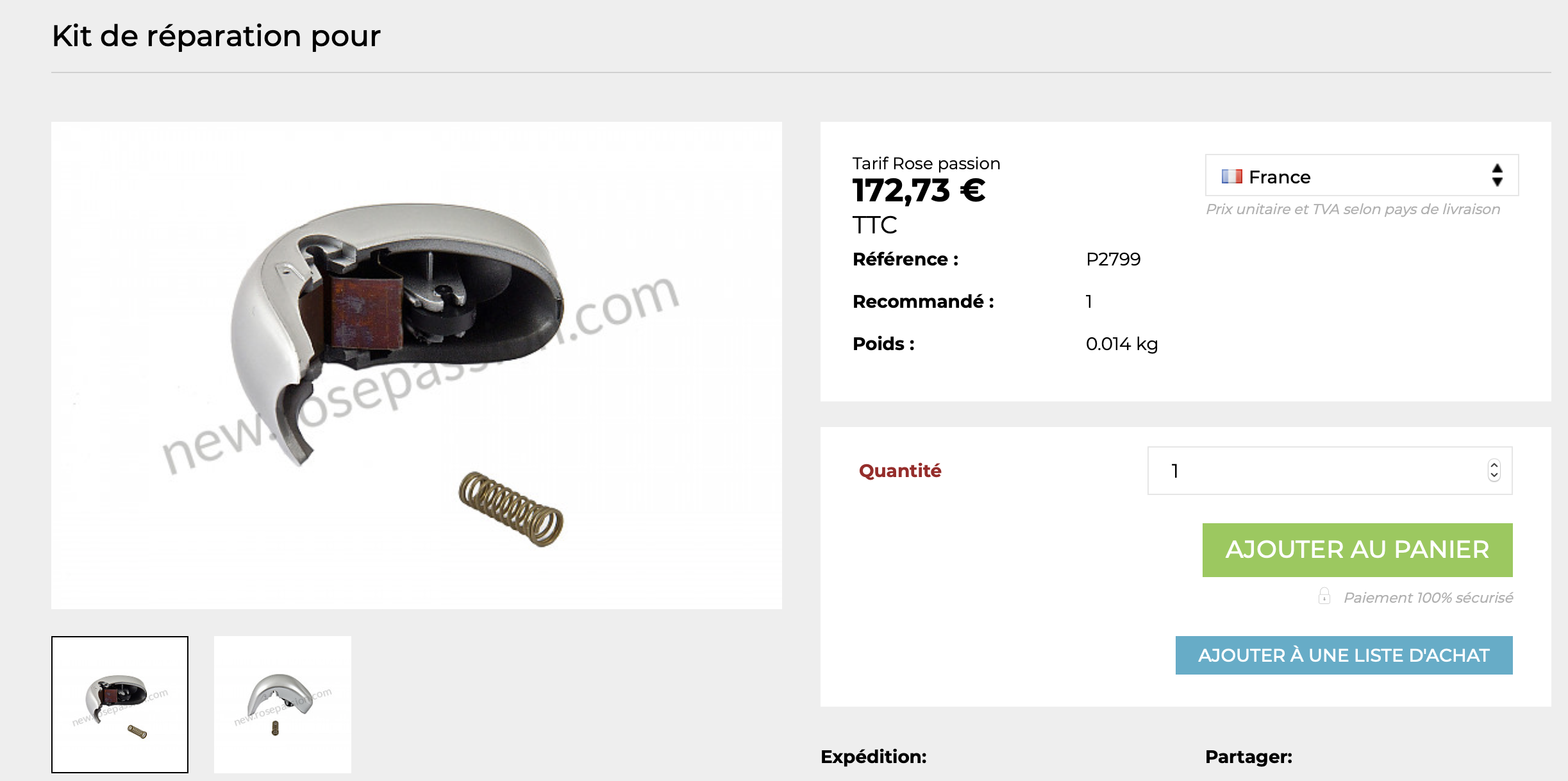The height and width of the screenshot is (781, 1568).
Task: Click the padlock secure payment icon
Action: 1324,596
